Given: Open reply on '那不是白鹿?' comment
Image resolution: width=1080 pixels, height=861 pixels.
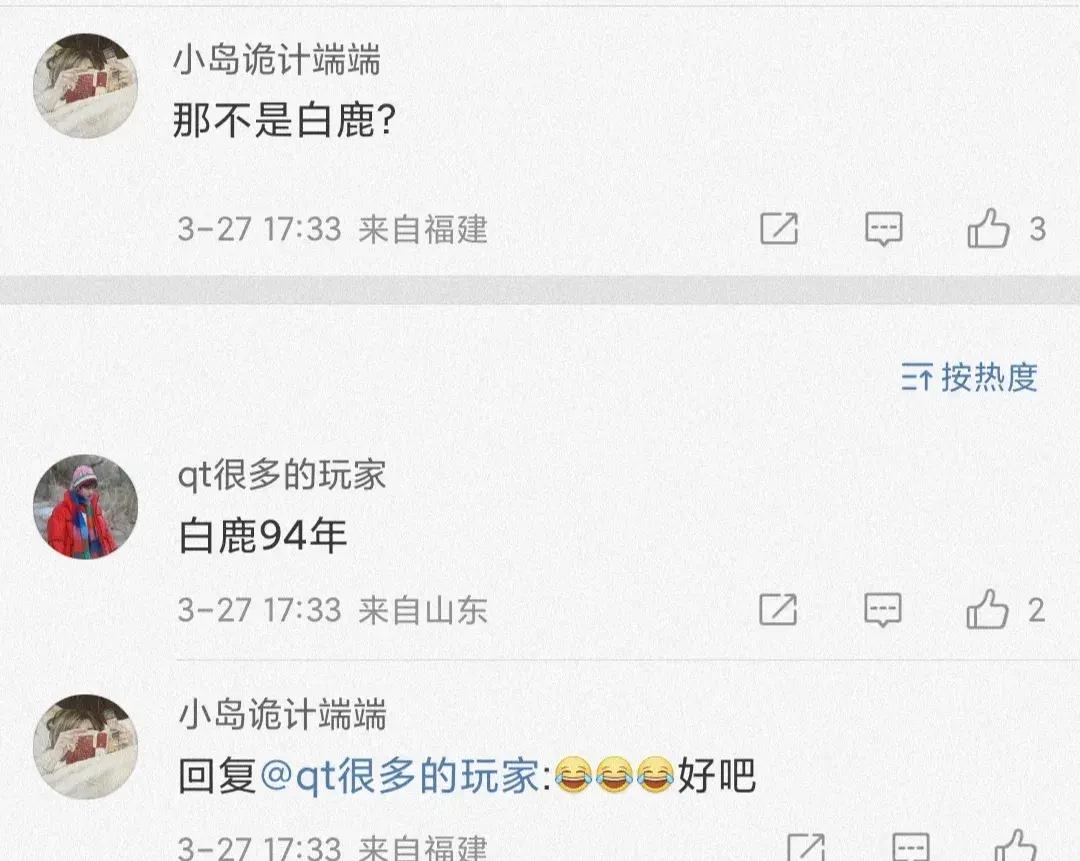Looking at the screenshot, I should pos(884,229).
